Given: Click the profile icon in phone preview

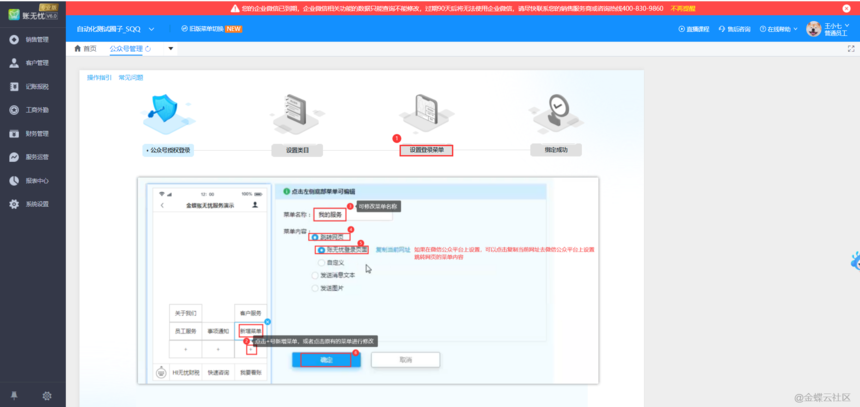Looking at the screenshot, I should [x=255, y=205].
